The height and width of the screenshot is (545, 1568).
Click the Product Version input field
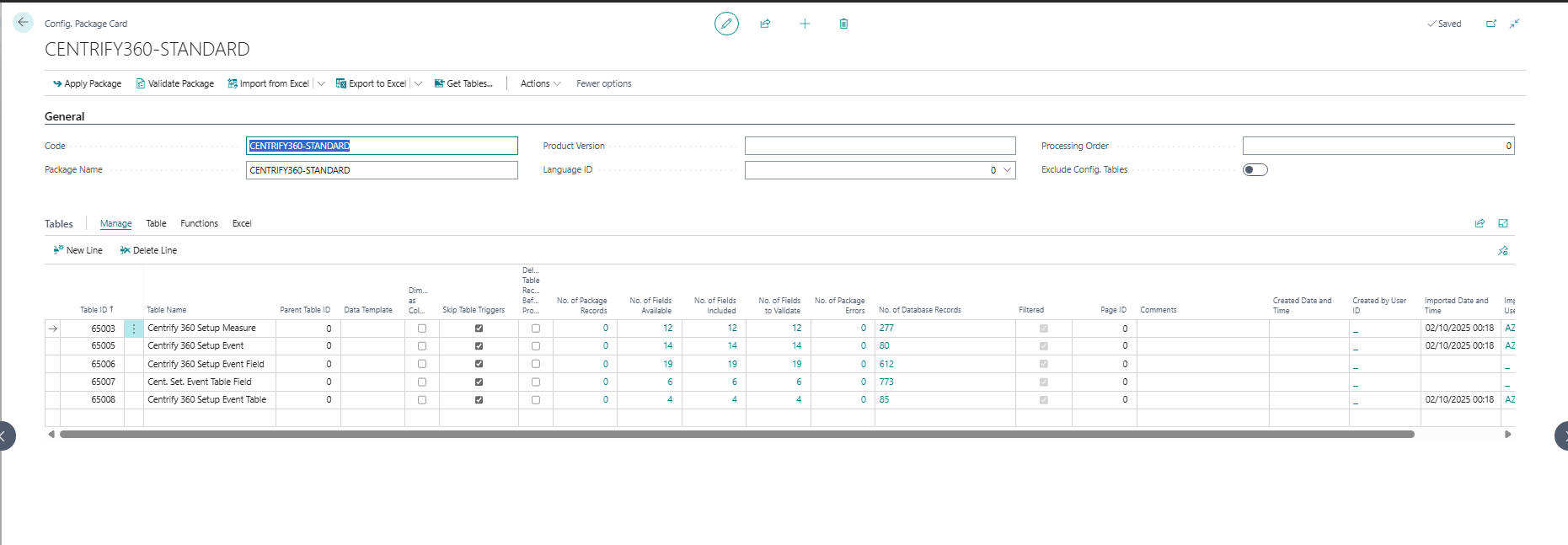tap(880, 146)
